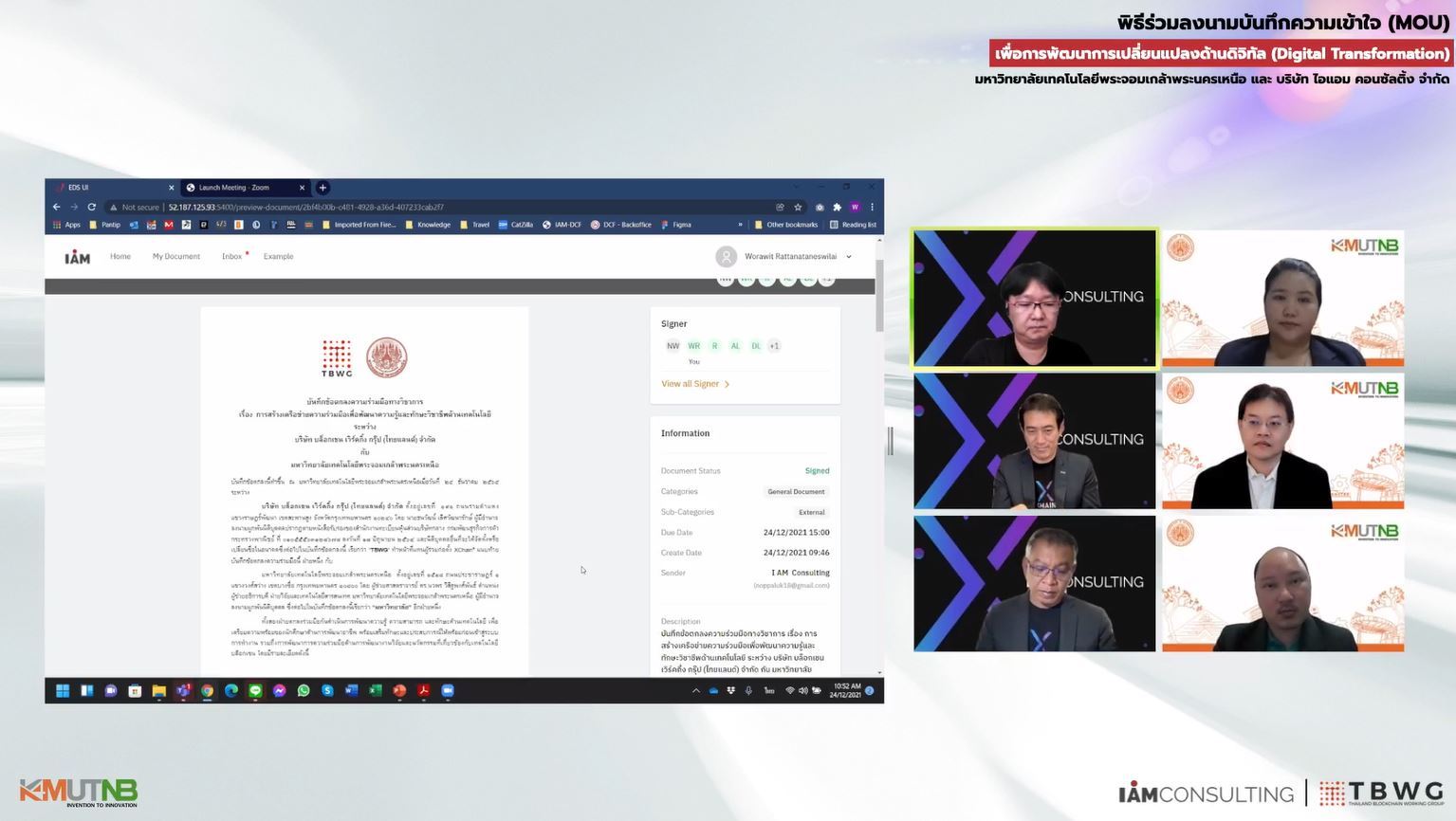Click the IAM logo in site header
The height and width of the screenshot is (821, 1456).
tap(78, 257)
